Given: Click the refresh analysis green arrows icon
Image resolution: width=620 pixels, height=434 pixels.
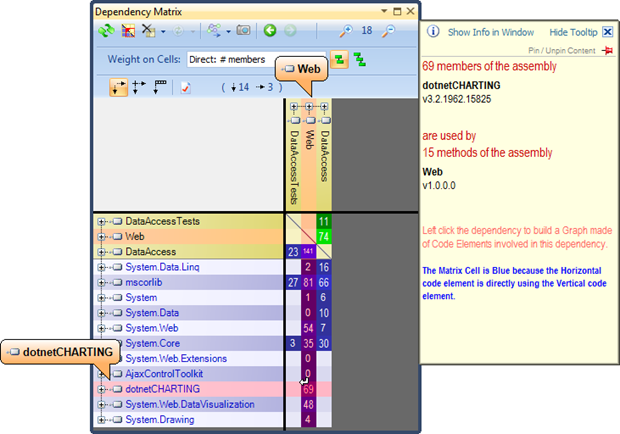Looking at the screenshot, I should (106, 31).
